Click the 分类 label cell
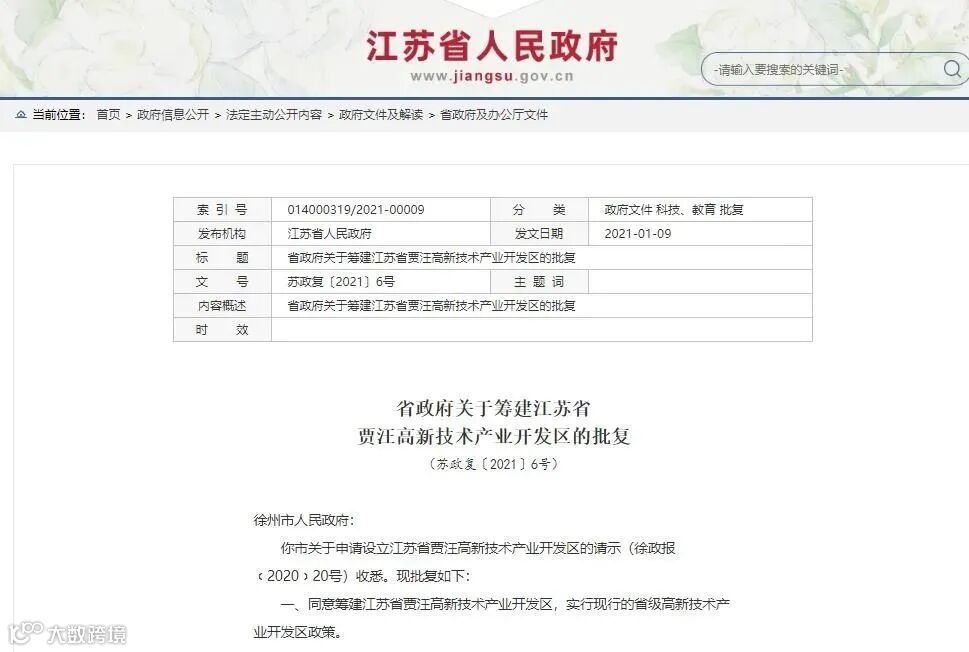This screenshot has width=969, height=652. pyautogui.click(x=540, y=210)
